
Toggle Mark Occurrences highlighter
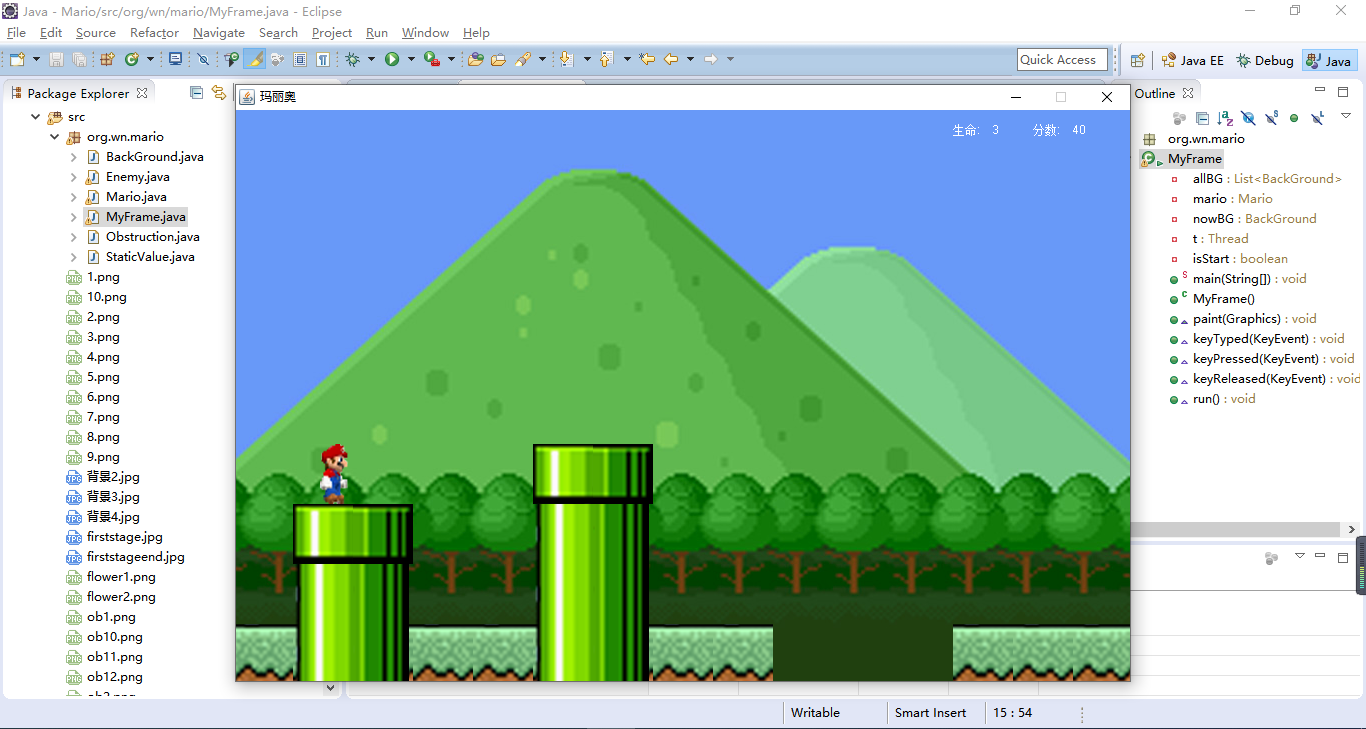255,60
